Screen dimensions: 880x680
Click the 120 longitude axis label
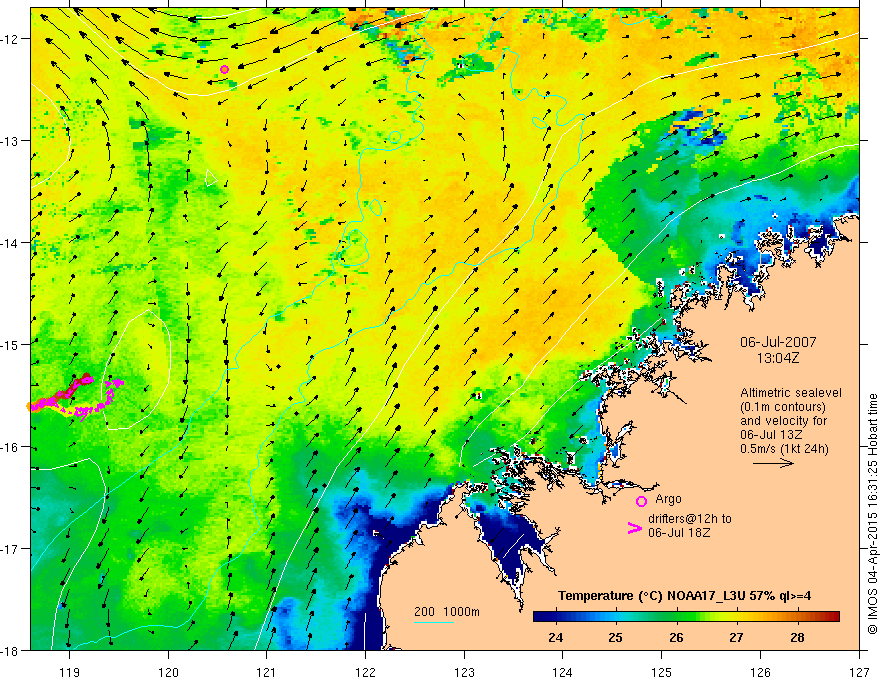coord(168,672)
